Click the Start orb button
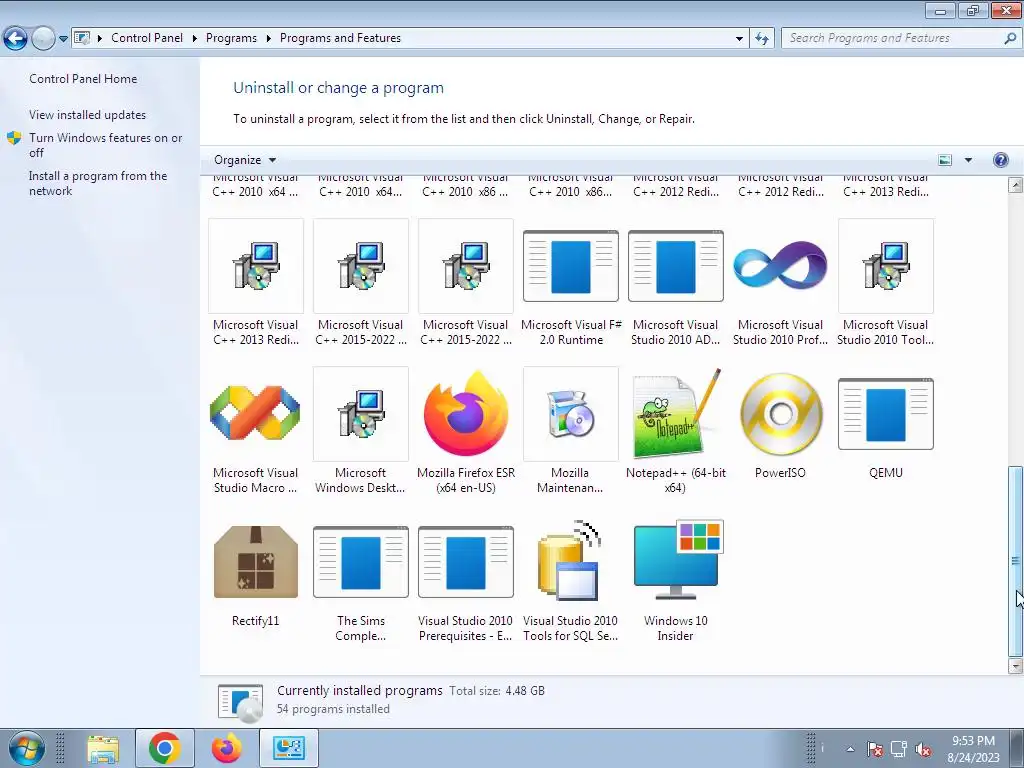Image resolution: width=1024 pixels, height=768 pixels. point(26,748)
